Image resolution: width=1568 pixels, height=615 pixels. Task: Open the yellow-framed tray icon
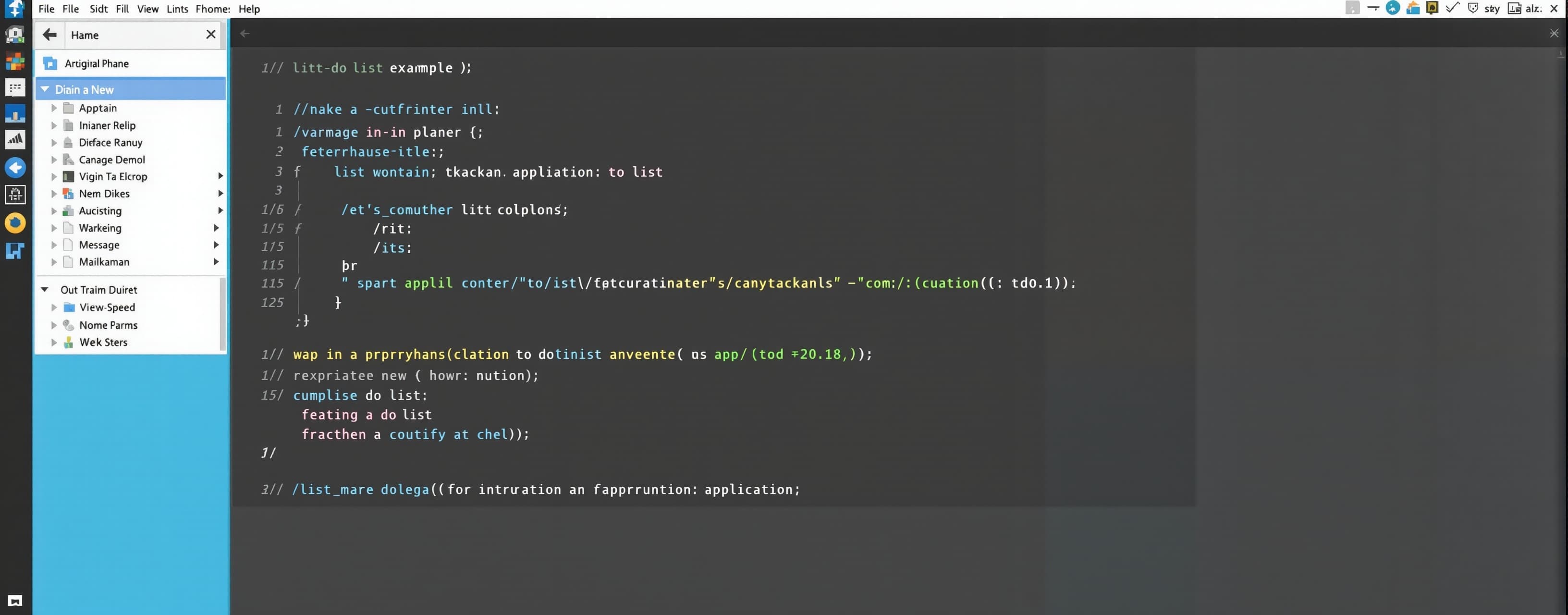(x=1432, y=8)
